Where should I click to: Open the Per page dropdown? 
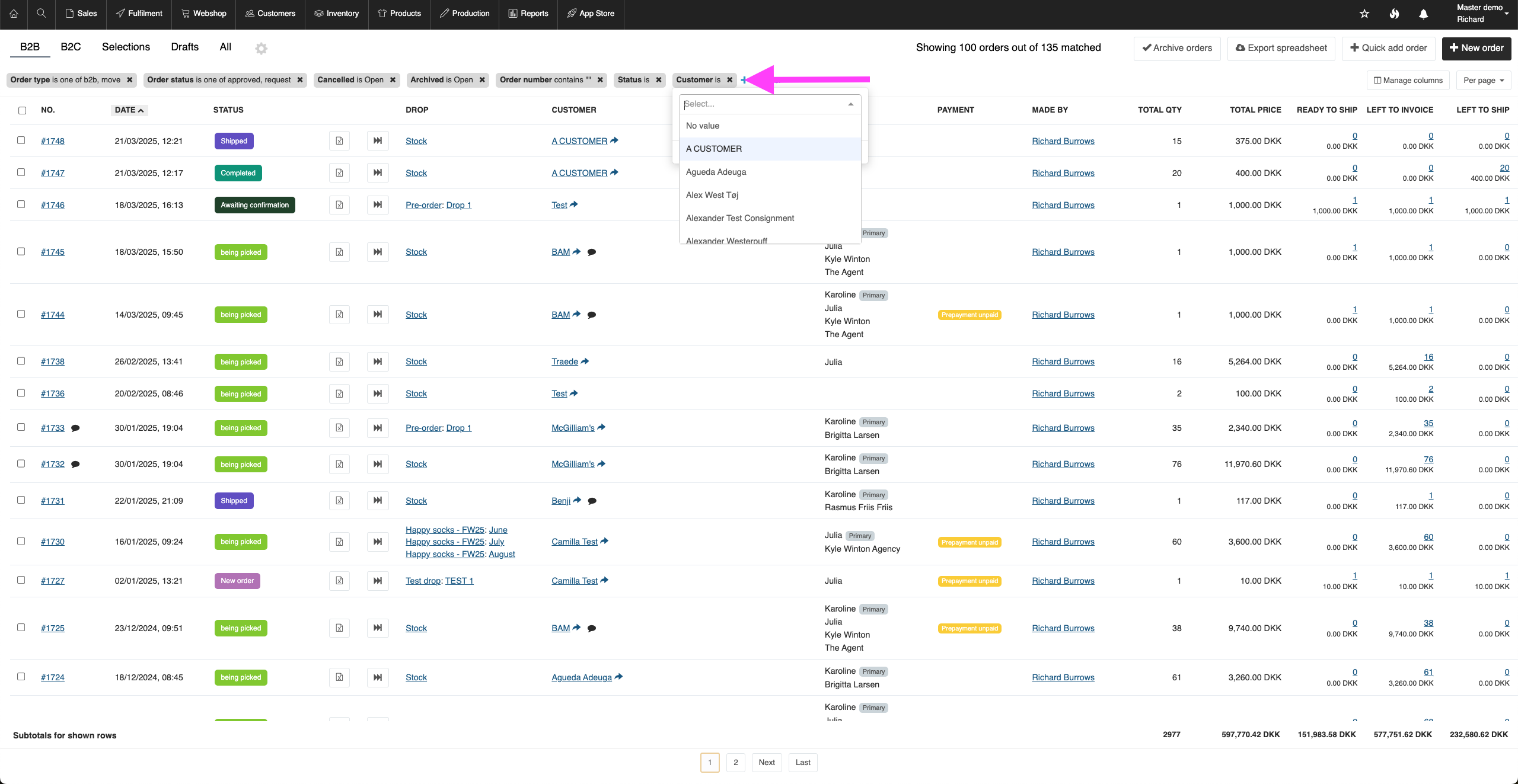[x=1483, y=80]
